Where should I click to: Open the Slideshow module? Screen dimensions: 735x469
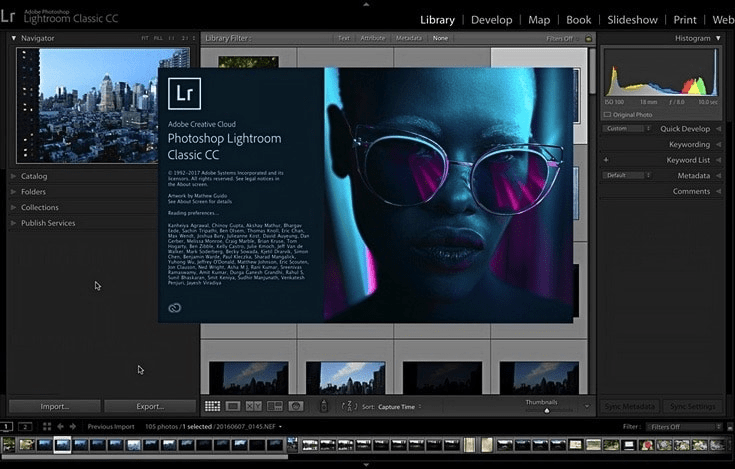(632, 19)
